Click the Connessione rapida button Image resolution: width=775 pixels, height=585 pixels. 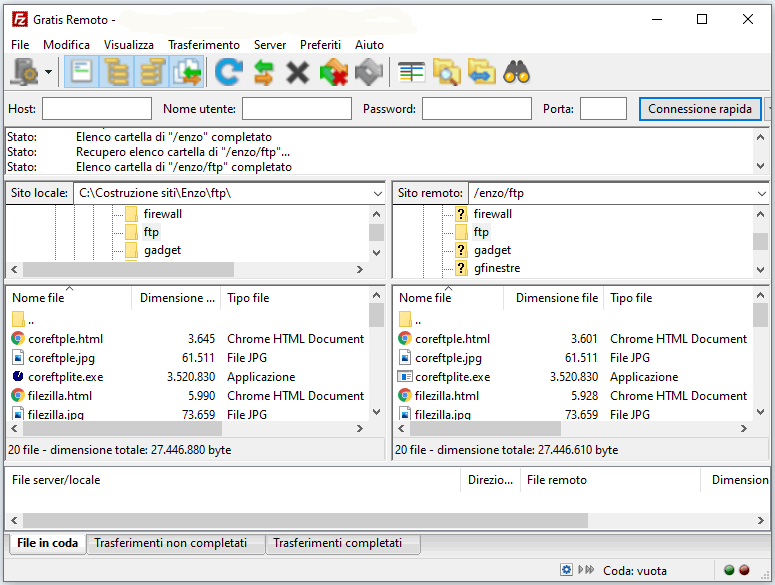tap(700, 109)
